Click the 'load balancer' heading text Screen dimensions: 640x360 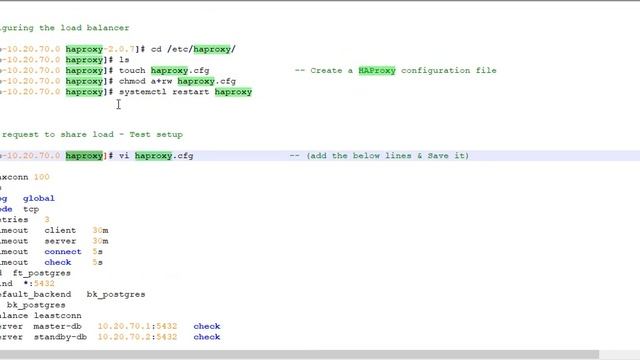(x=95, y=28)
